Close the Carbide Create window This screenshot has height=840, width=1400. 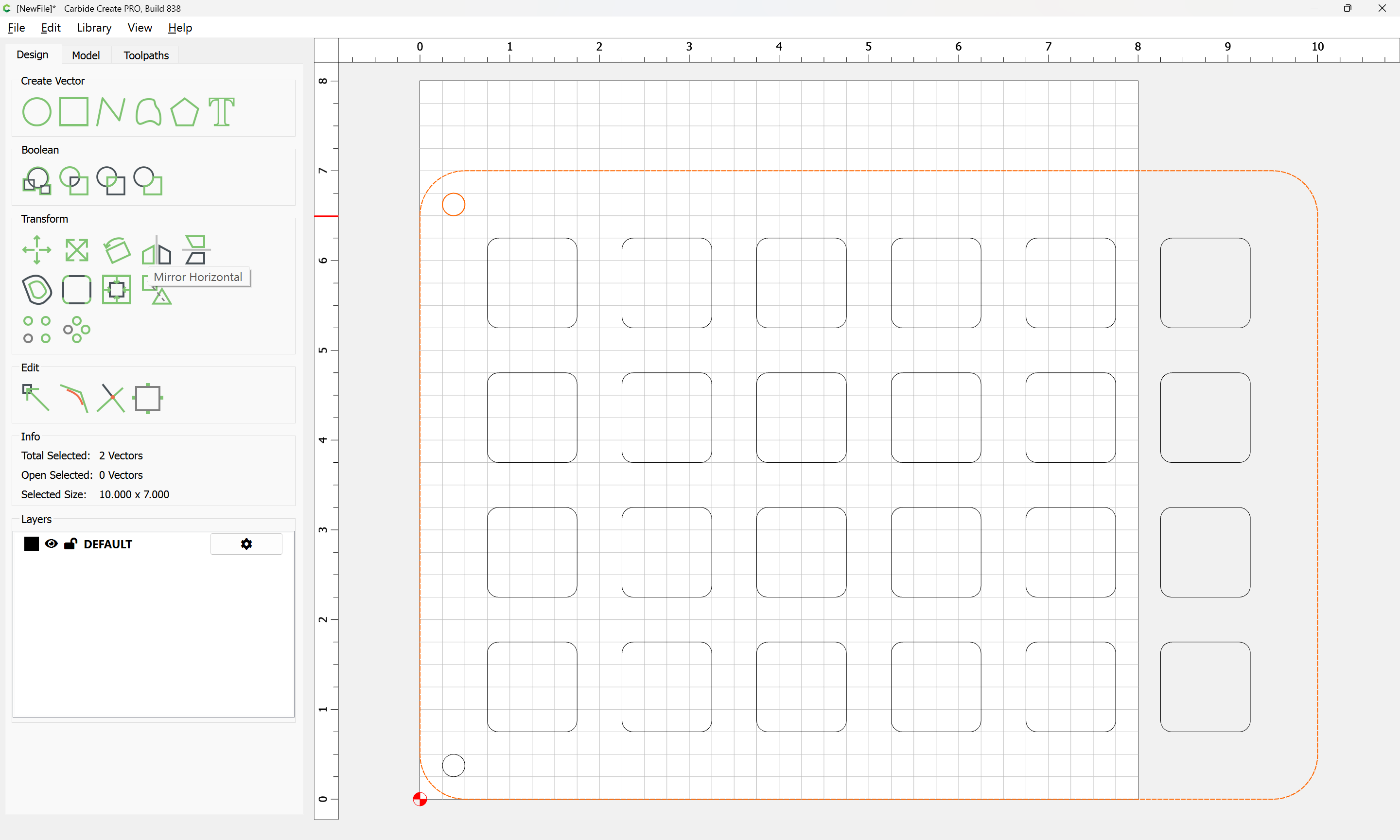pyautogui.click(x=1382, y=8)
